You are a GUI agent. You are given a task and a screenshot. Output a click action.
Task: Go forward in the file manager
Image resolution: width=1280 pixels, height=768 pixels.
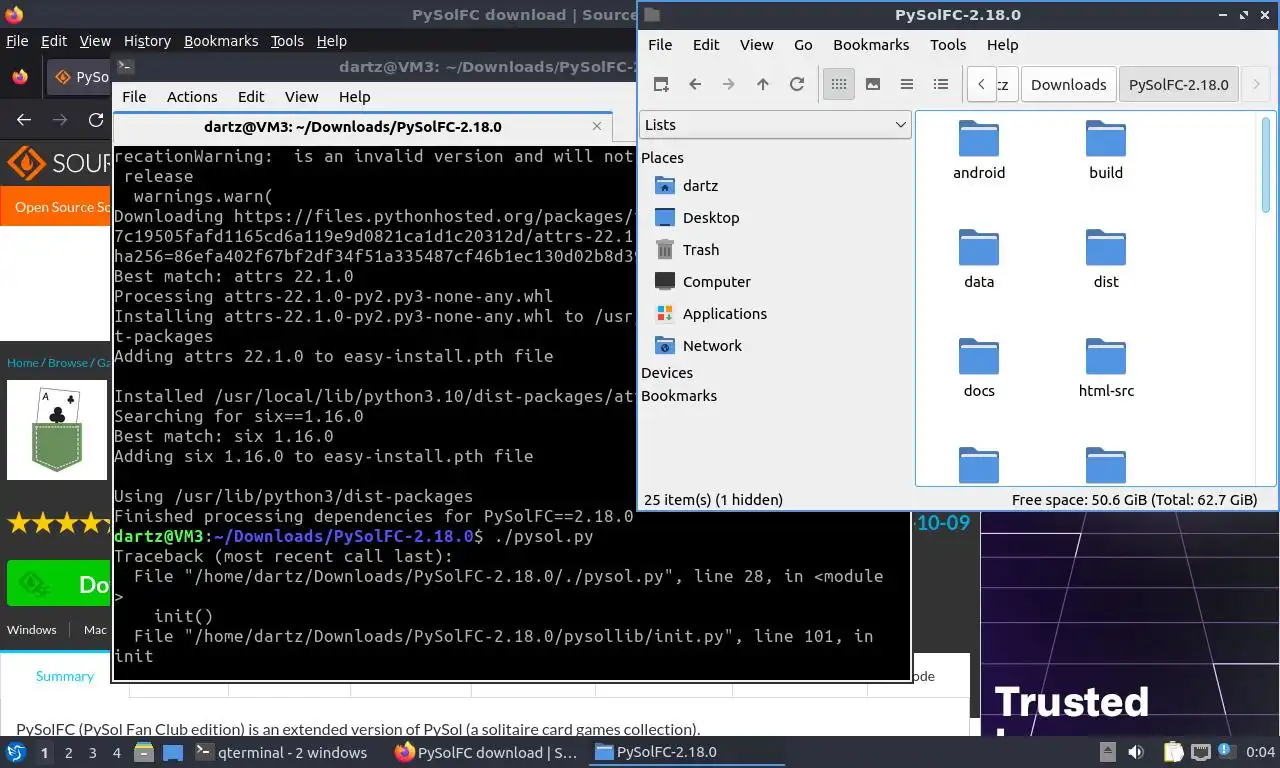coord(729,84)
